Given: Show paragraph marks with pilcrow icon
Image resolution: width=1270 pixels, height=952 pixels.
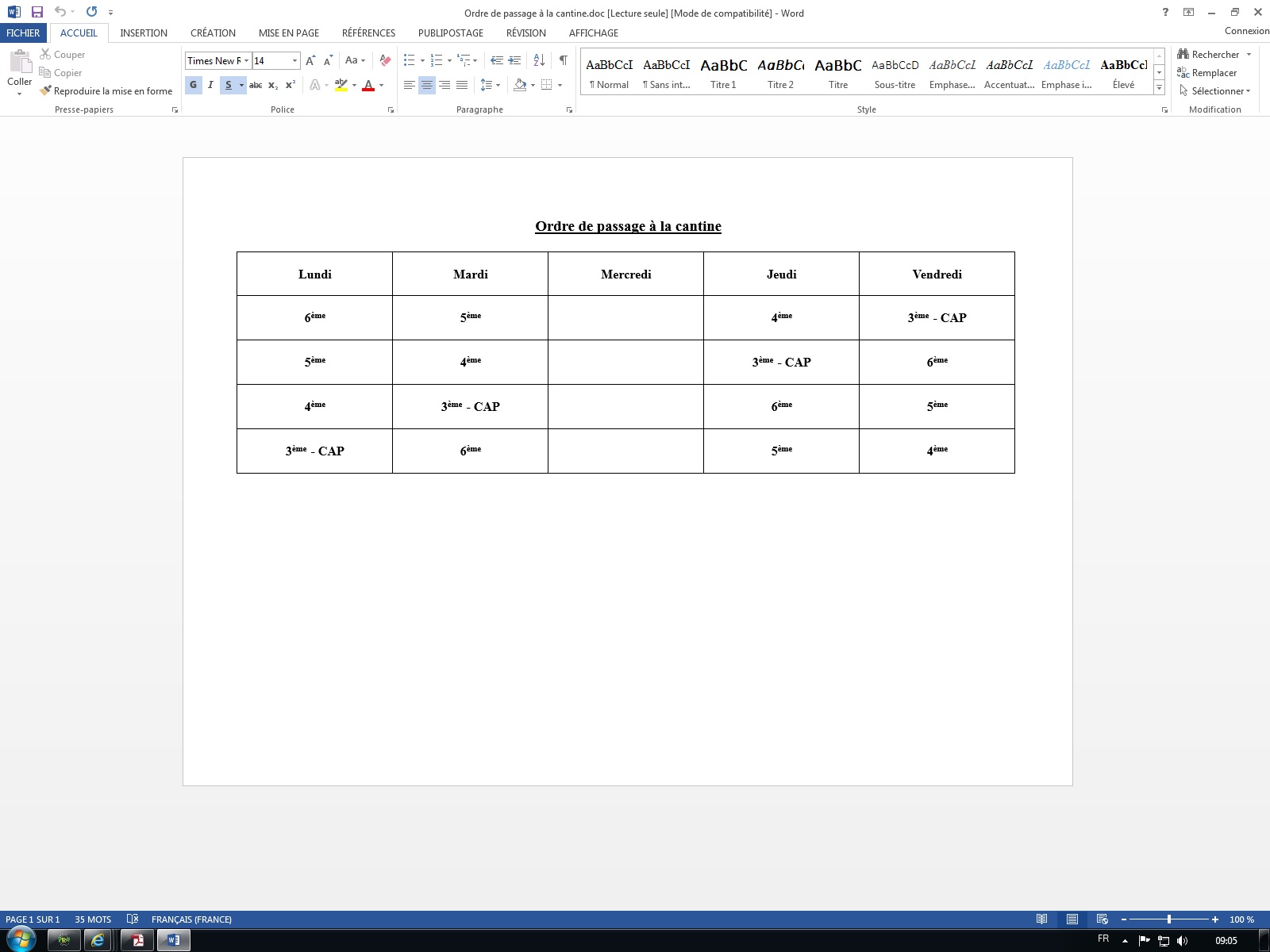Looking at the screenshot, I should click(563, 60).
